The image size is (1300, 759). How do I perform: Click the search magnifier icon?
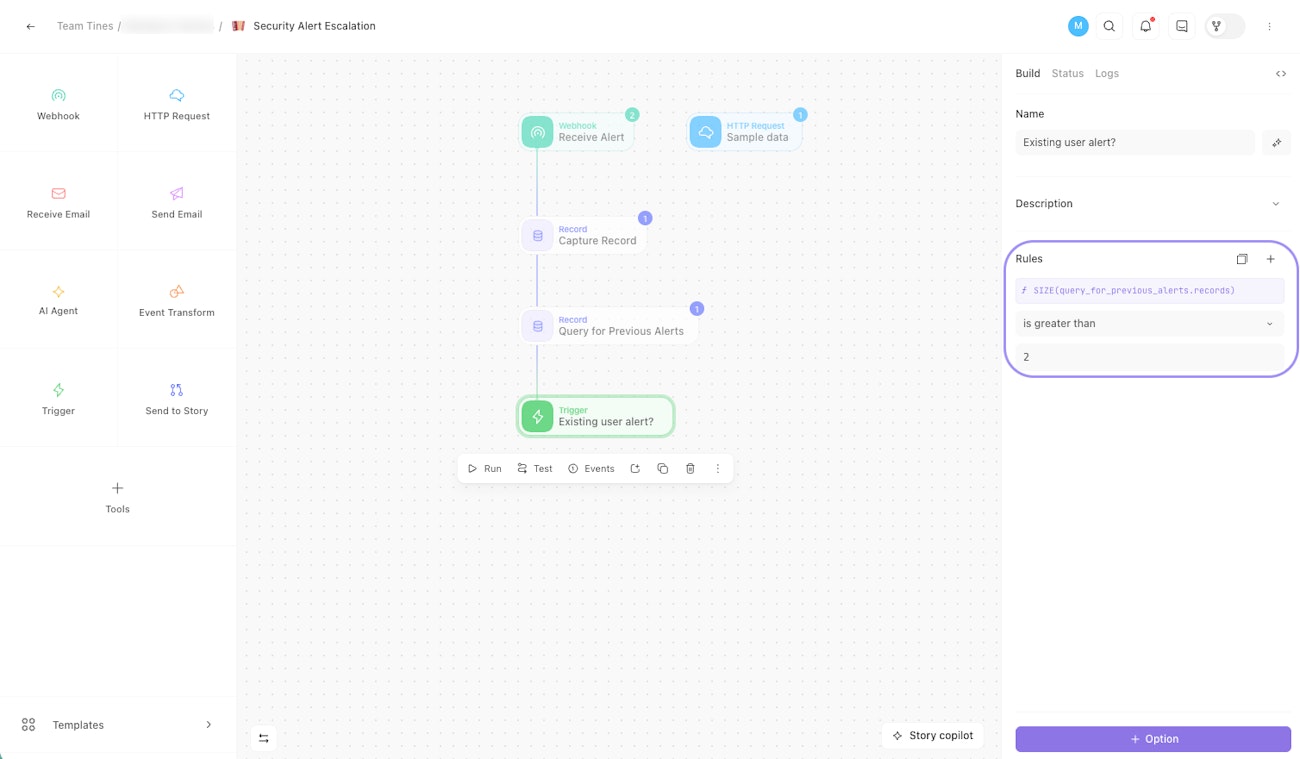(x=1109, y=27)
